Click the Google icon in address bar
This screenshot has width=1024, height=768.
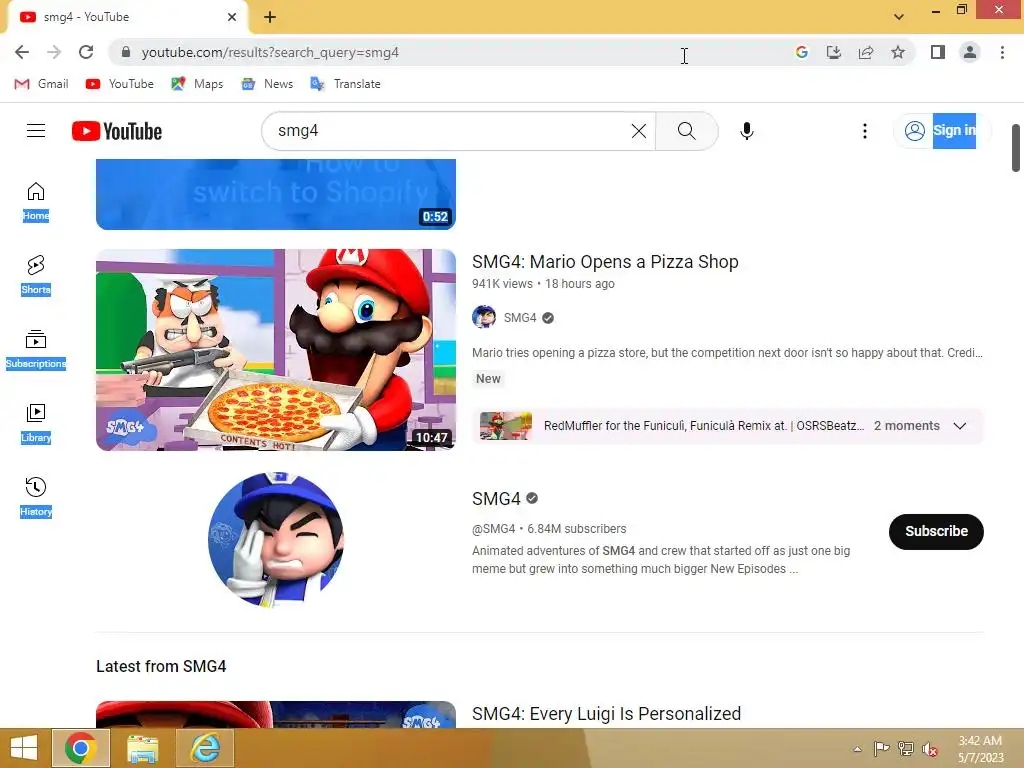[x=801, y=52]
